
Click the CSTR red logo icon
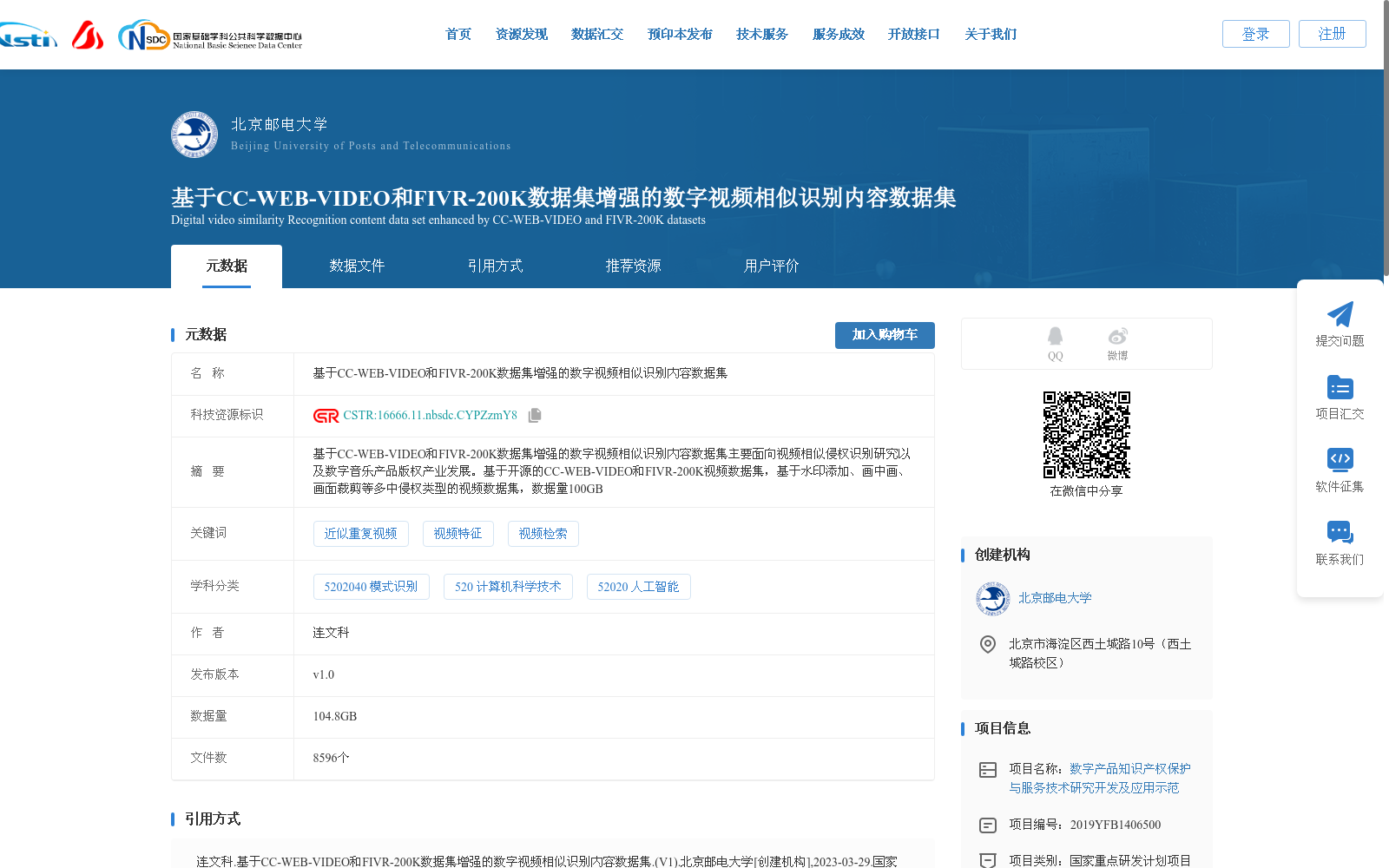coord(326,416)
